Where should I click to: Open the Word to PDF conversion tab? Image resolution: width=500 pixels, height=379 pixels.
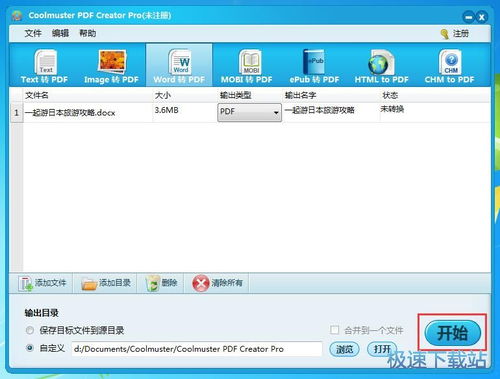click(x=179, y=66)
